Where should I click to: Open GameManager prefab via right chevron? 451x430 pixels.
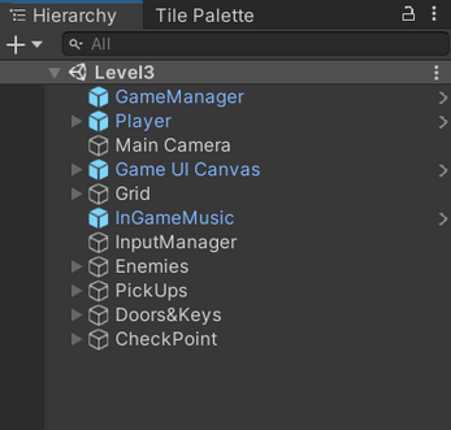tap(443, 98)
